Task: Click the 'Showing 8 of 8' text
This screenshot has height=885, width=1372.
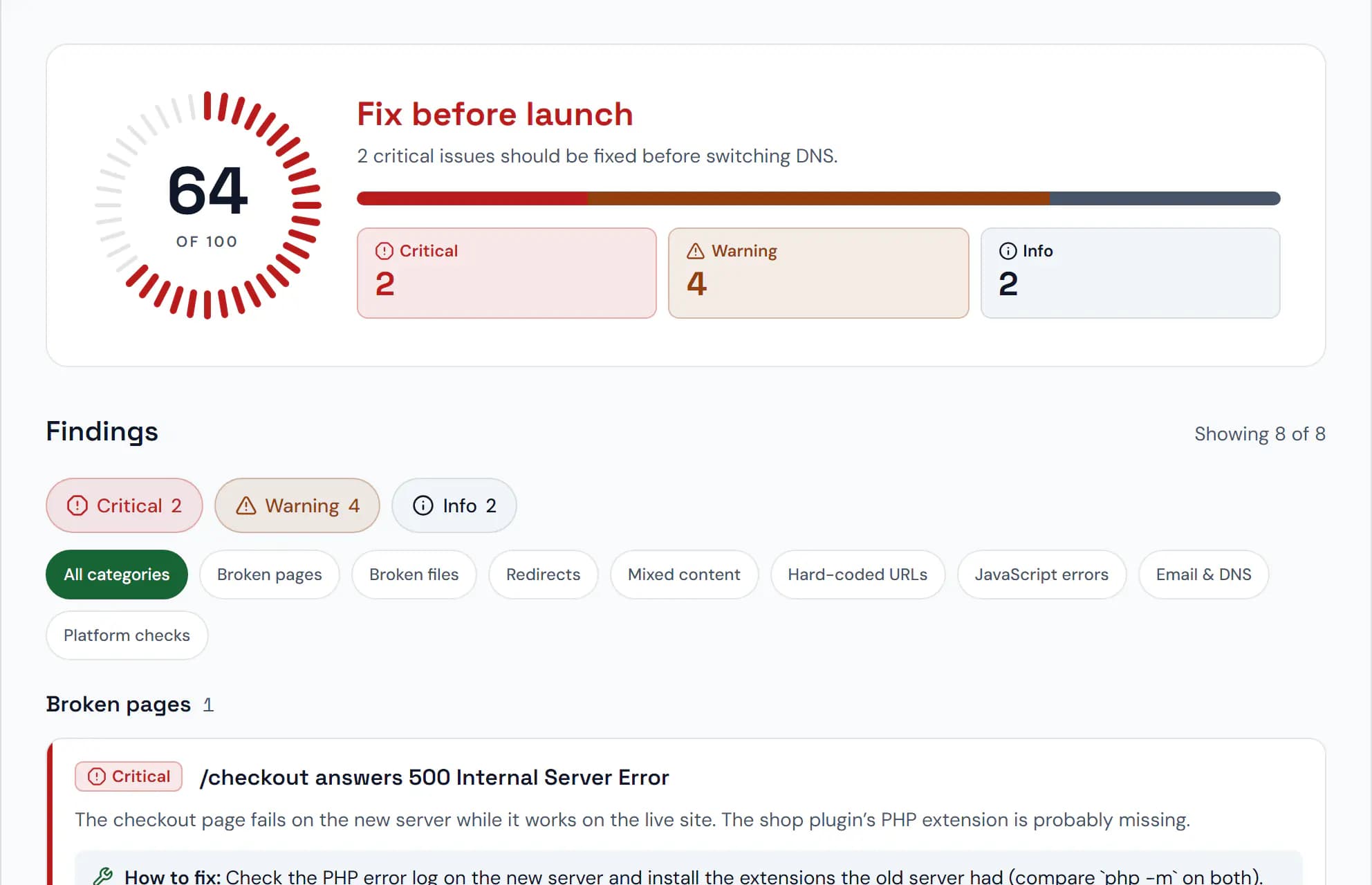Action: 1260,434
